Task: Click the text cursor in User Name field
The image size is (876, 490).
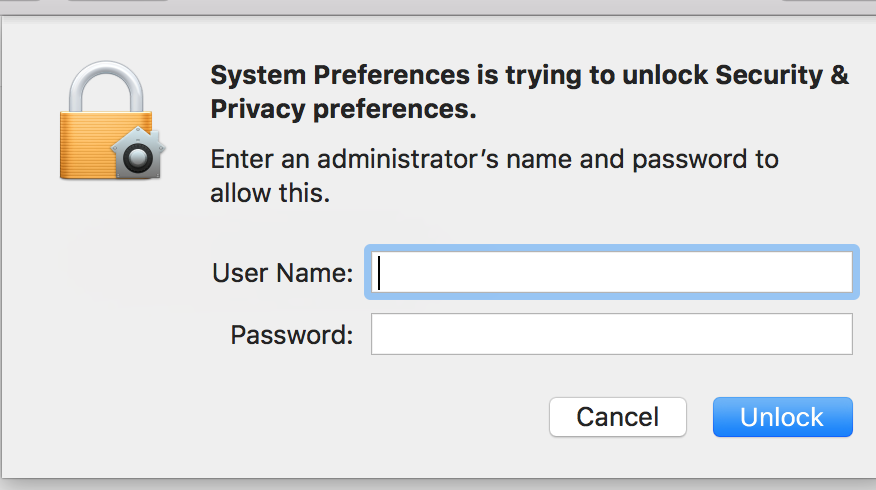Action: coord(381,272)
